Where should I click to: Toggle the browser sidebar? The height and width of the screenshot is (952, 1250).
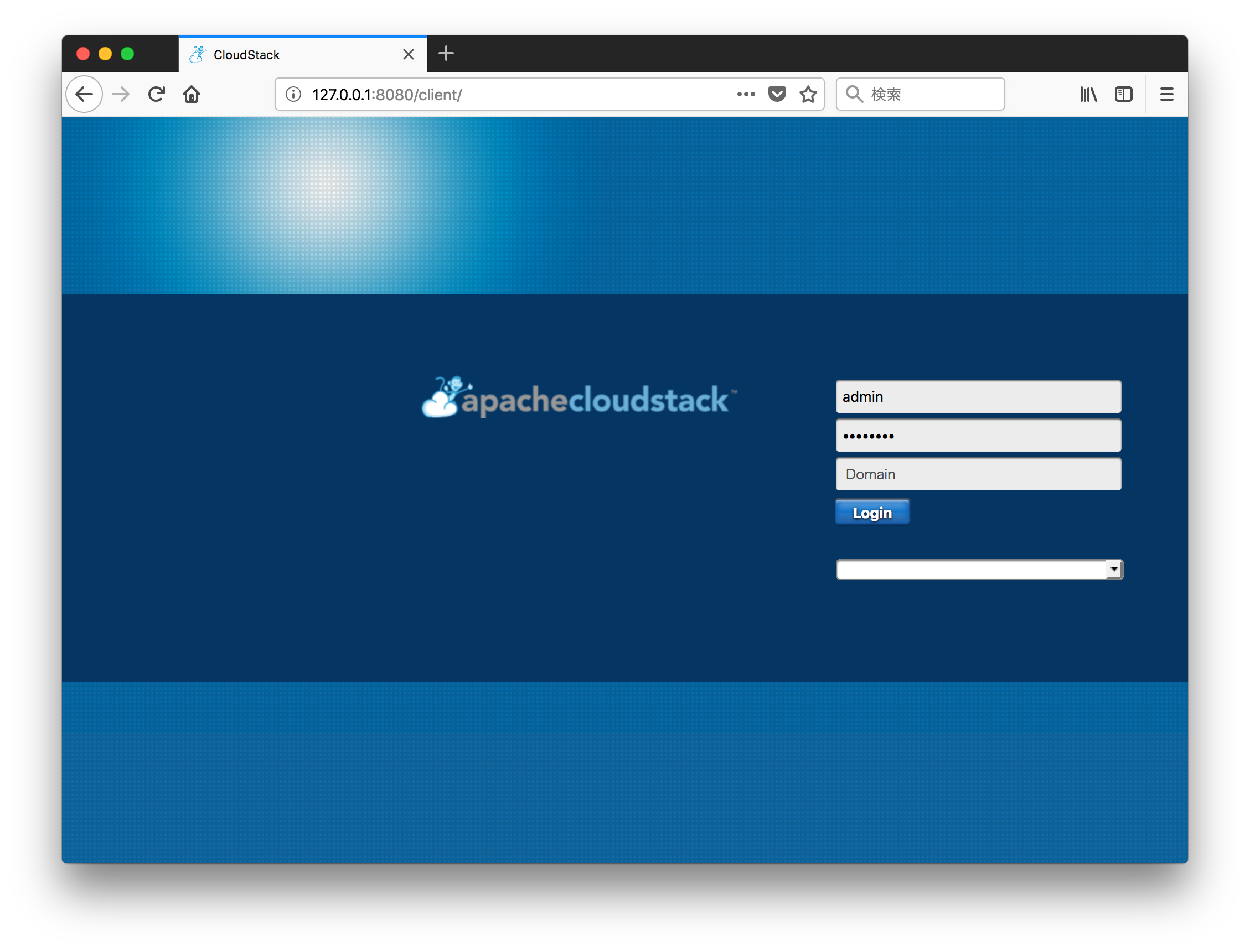click(1123, 94)
